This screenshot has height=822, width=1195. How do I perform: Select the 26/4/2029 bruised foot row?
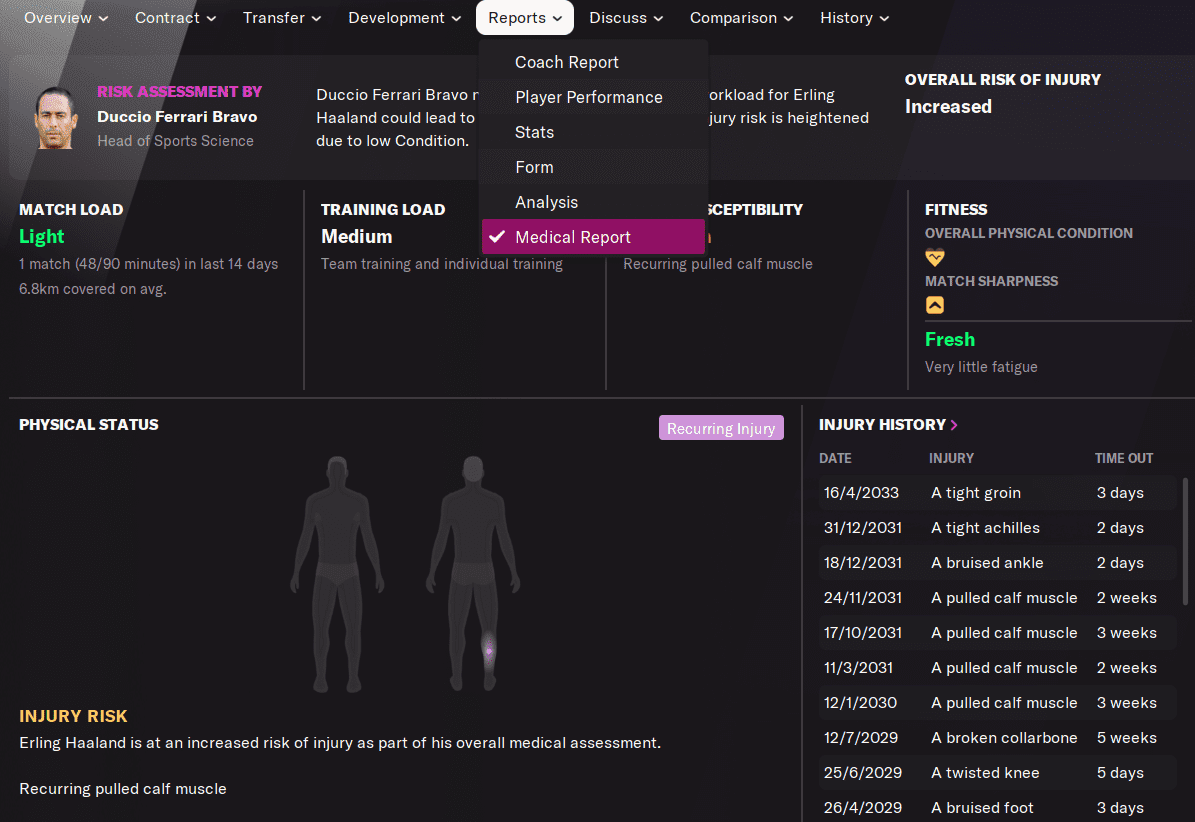tap(998, 808)
